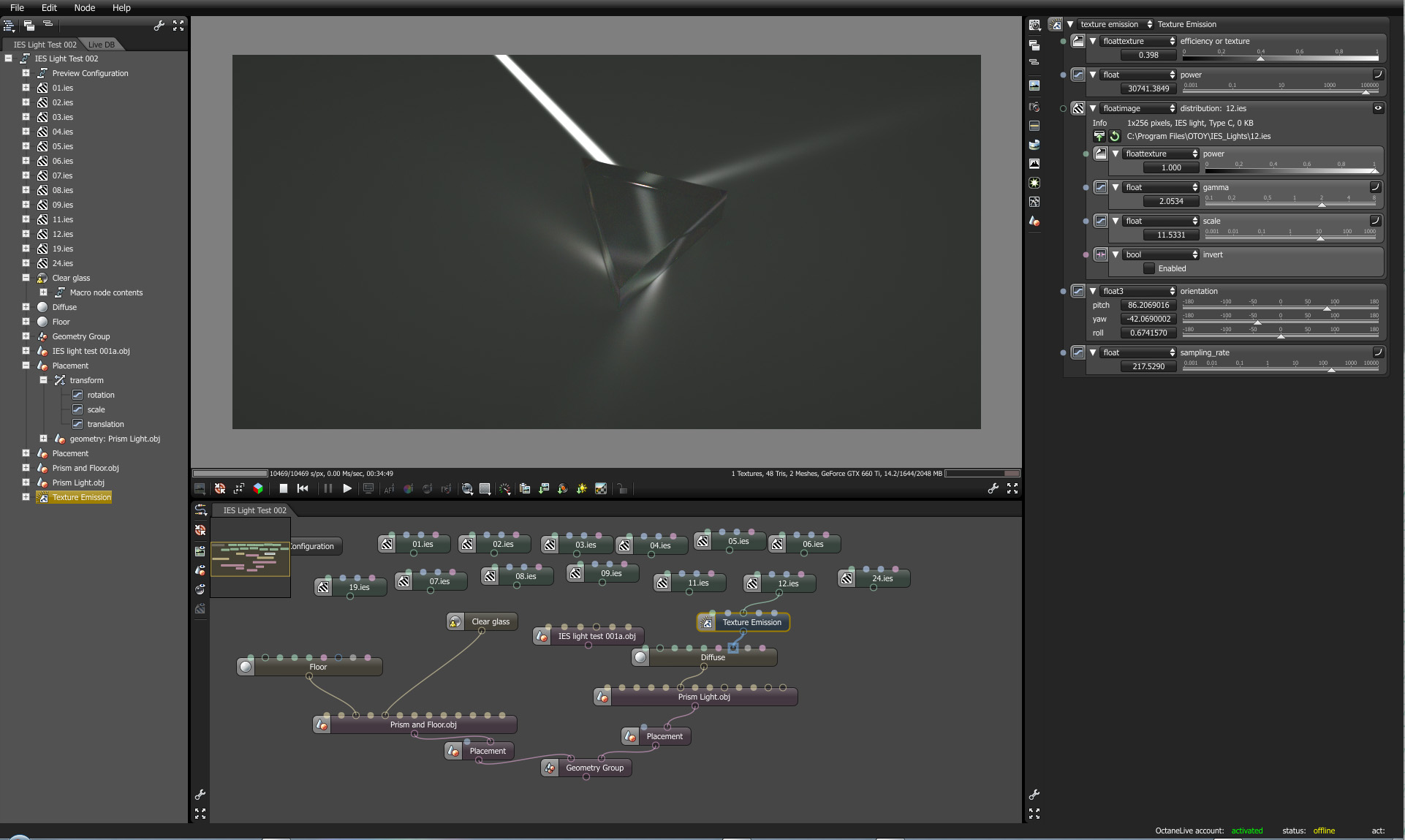Screen dimensions: 1405x840
Task: Click the render region checkerboard icon
Action: 485,488
